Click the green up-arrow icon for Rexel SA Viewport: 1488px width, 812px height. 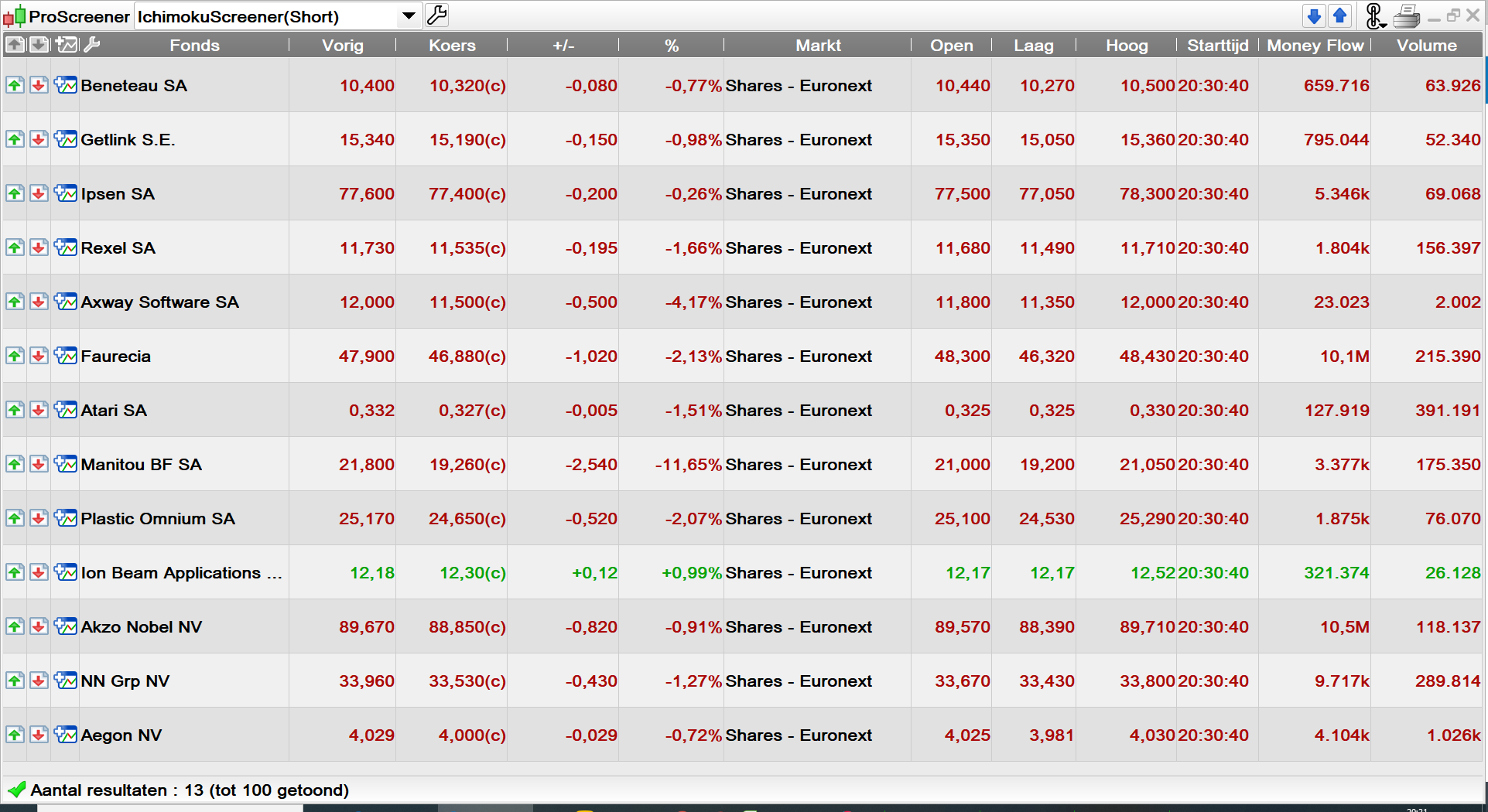pyautogui.click(x=15, y=247)
